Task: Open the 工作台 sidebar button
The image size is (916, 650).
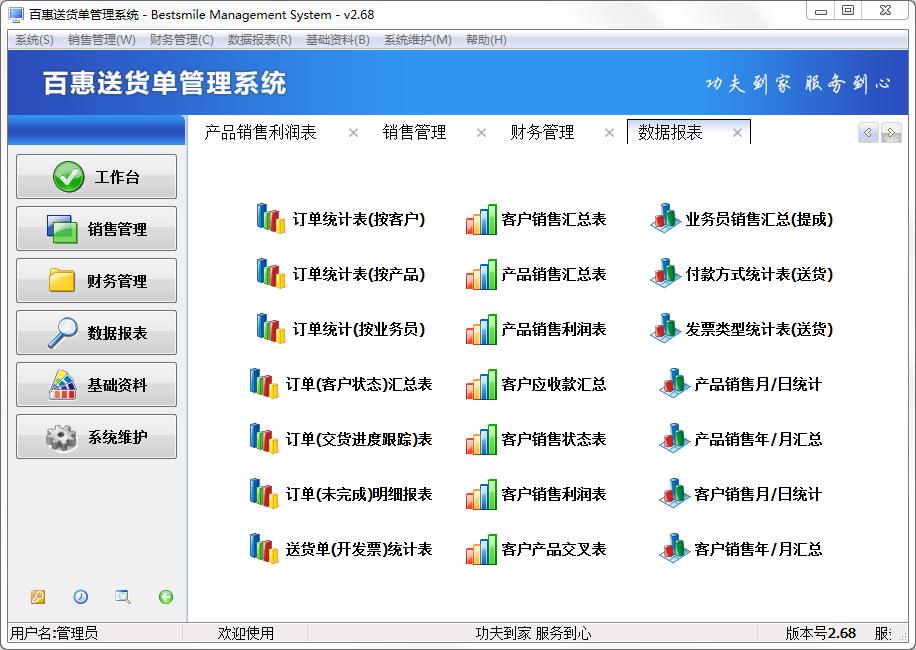Action: click(96, 176)
